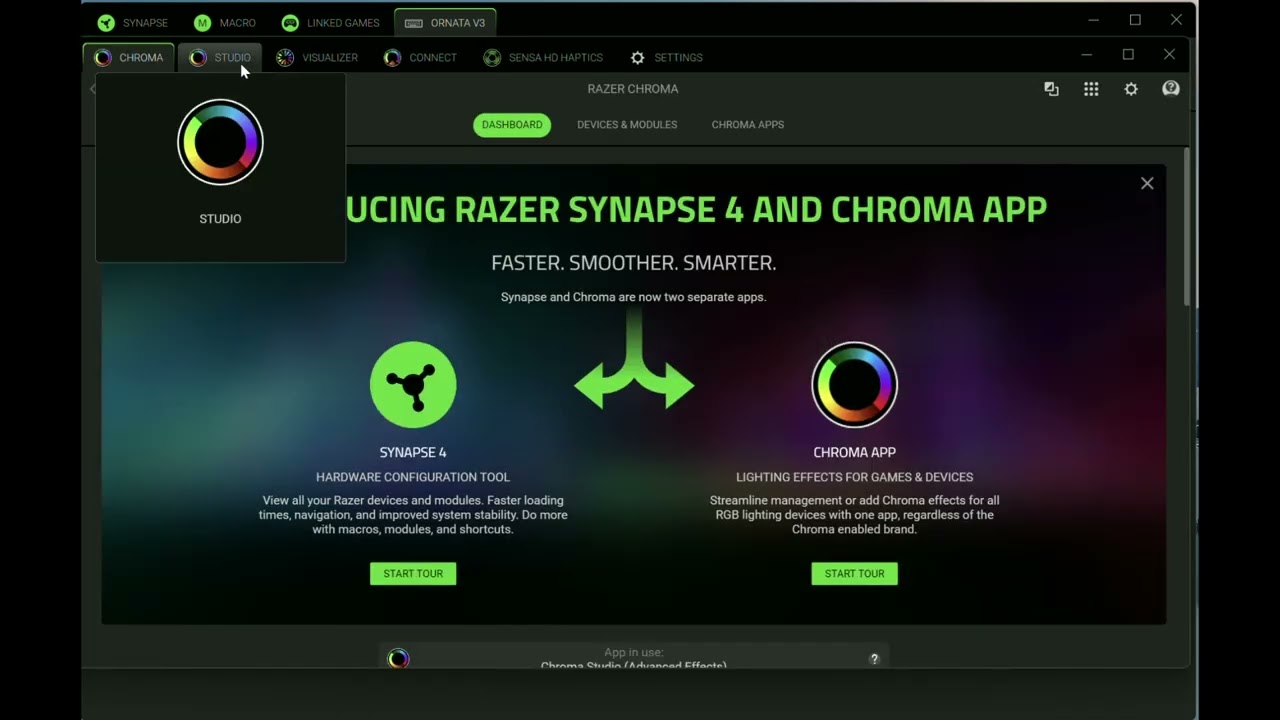Open the Settings tab with gear icon
The image size is (1280, 720).
tap(666, 57)
